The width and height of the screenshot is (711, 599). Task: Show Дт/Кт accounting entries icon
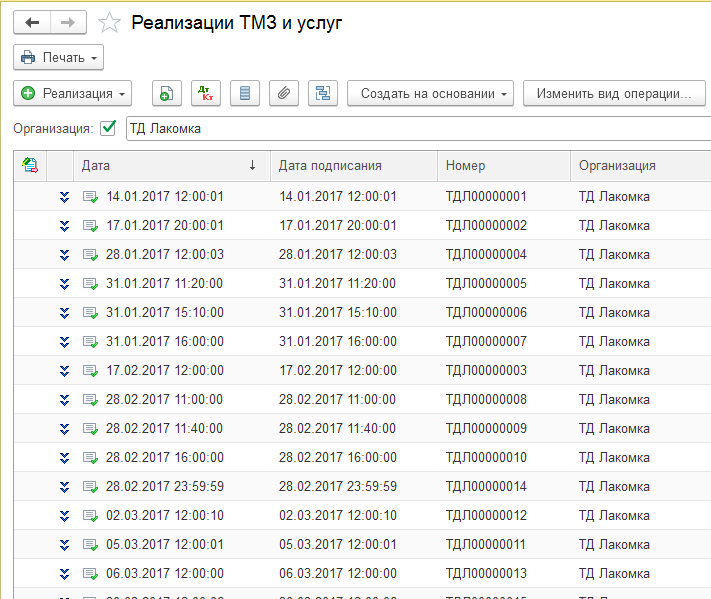pyautogui.click(x=205, y=94)
